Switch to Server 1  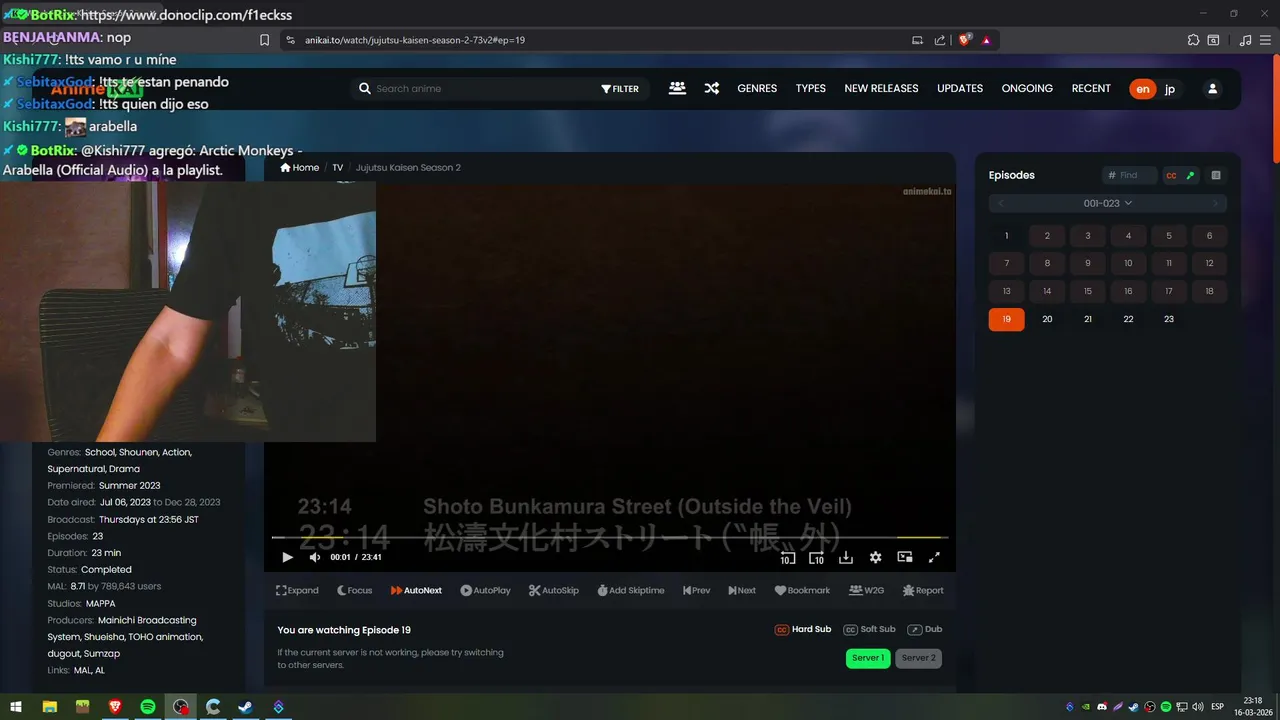click(x=868, y=658)
